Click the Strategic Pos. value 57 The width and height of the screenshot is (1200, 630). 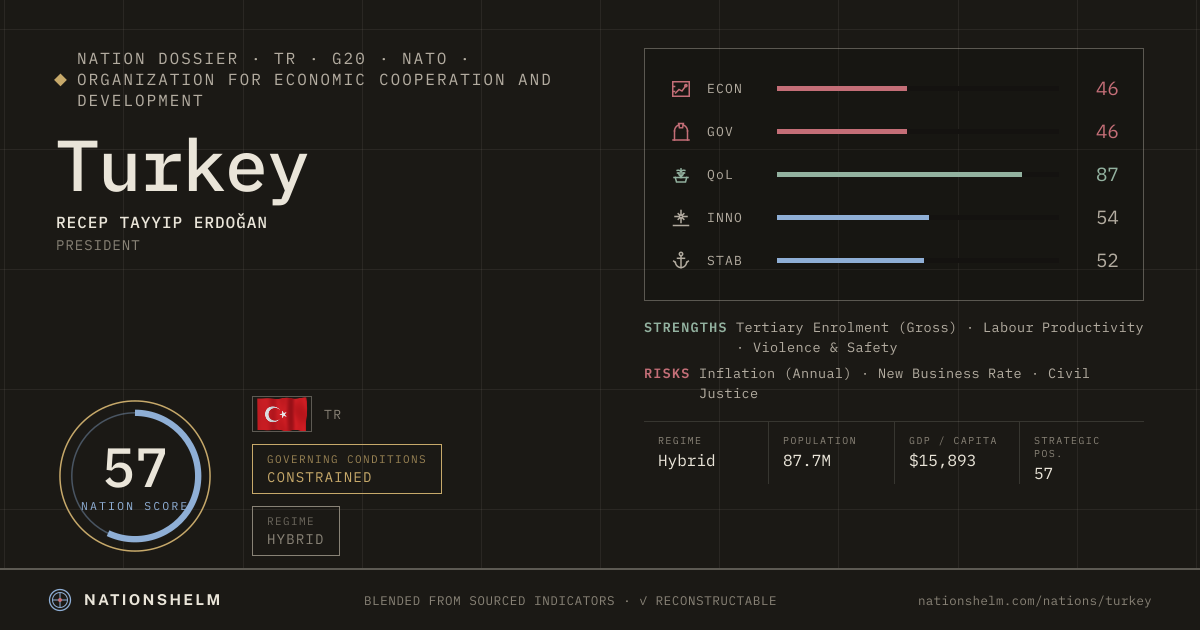[1043, 474]
